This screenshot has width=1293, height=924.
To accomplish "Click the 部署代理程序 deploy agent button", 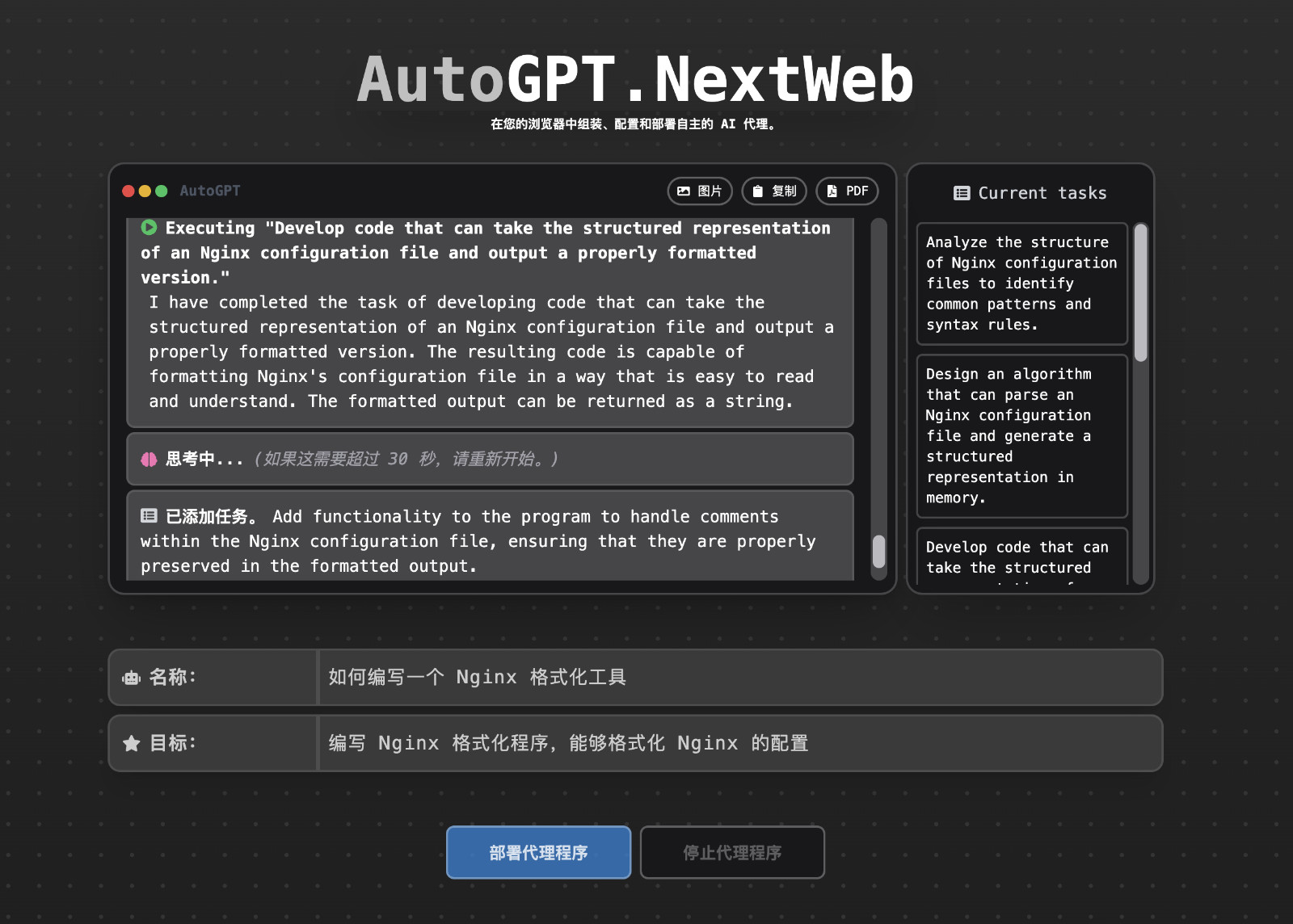I will [x=538, y=852].
